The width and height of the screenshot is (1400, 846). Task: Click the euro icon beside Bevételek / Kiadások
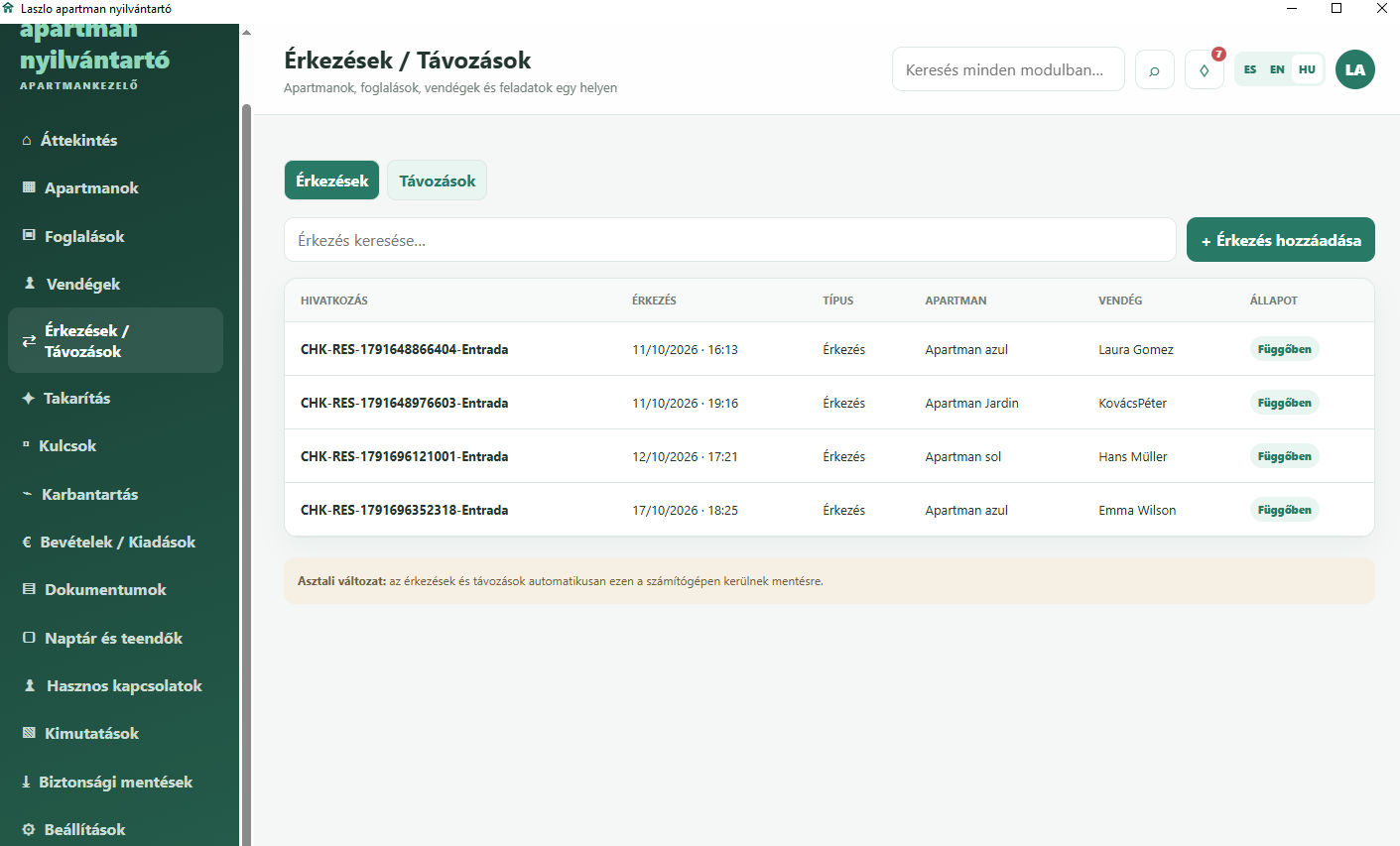click(x=27, y=543)
